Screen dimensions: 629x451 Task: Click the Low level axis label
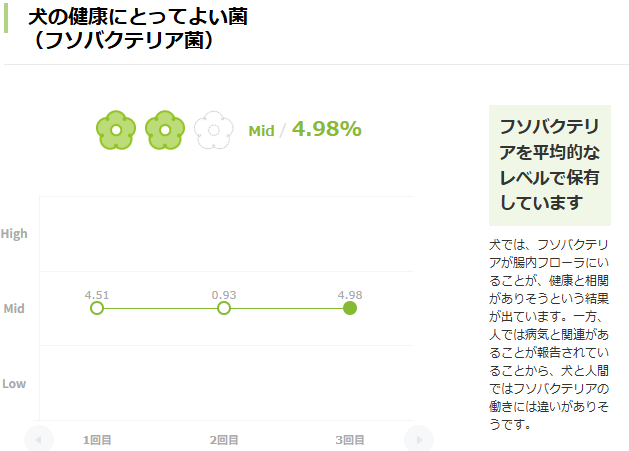[14, 384]
